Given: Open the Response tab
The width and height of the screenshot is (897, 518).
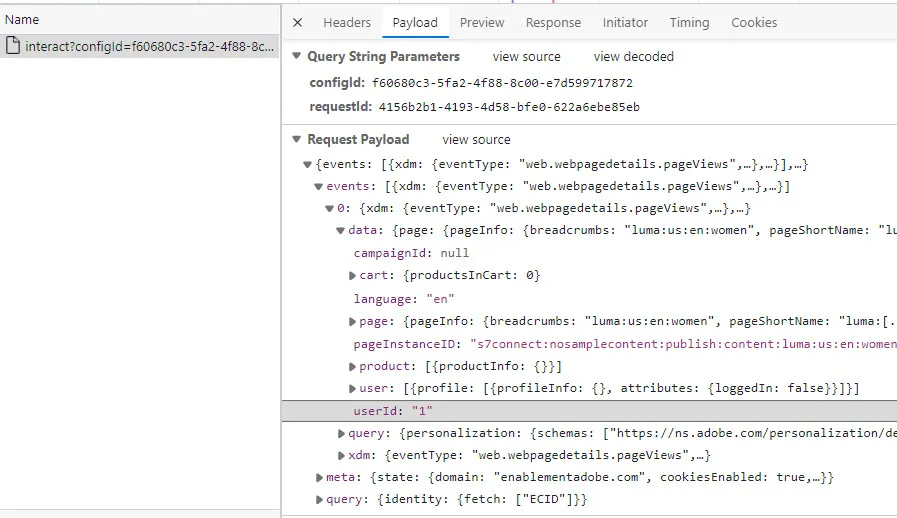Looking at the screenshot, I should pos(553,23).
